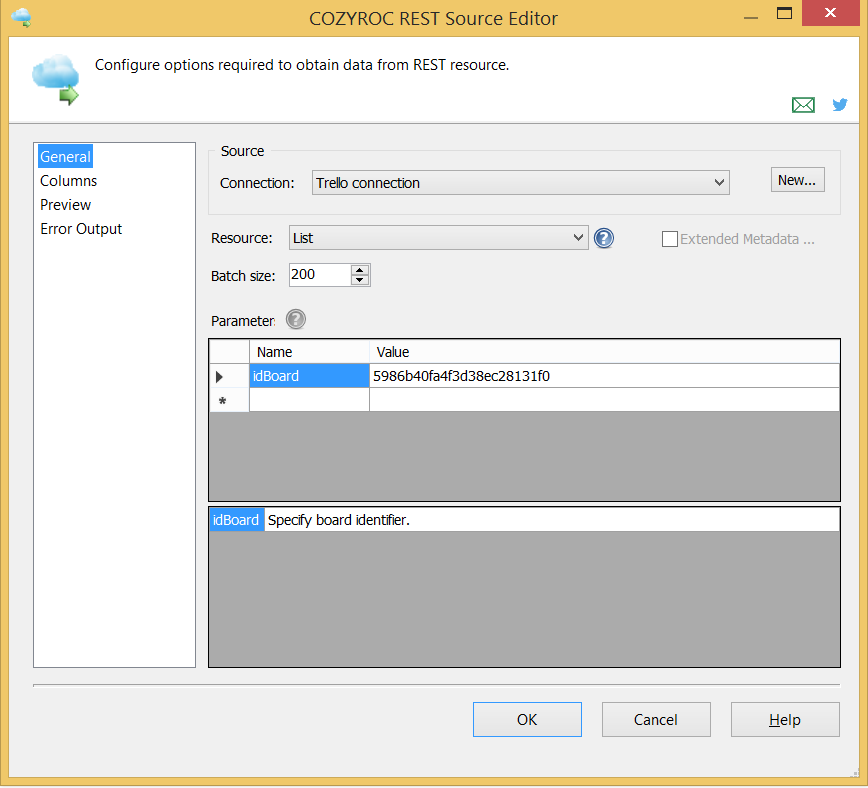Click the 'Specify board identifier.' description text
The height and width of the screenshot is (788, 868).
339,520
